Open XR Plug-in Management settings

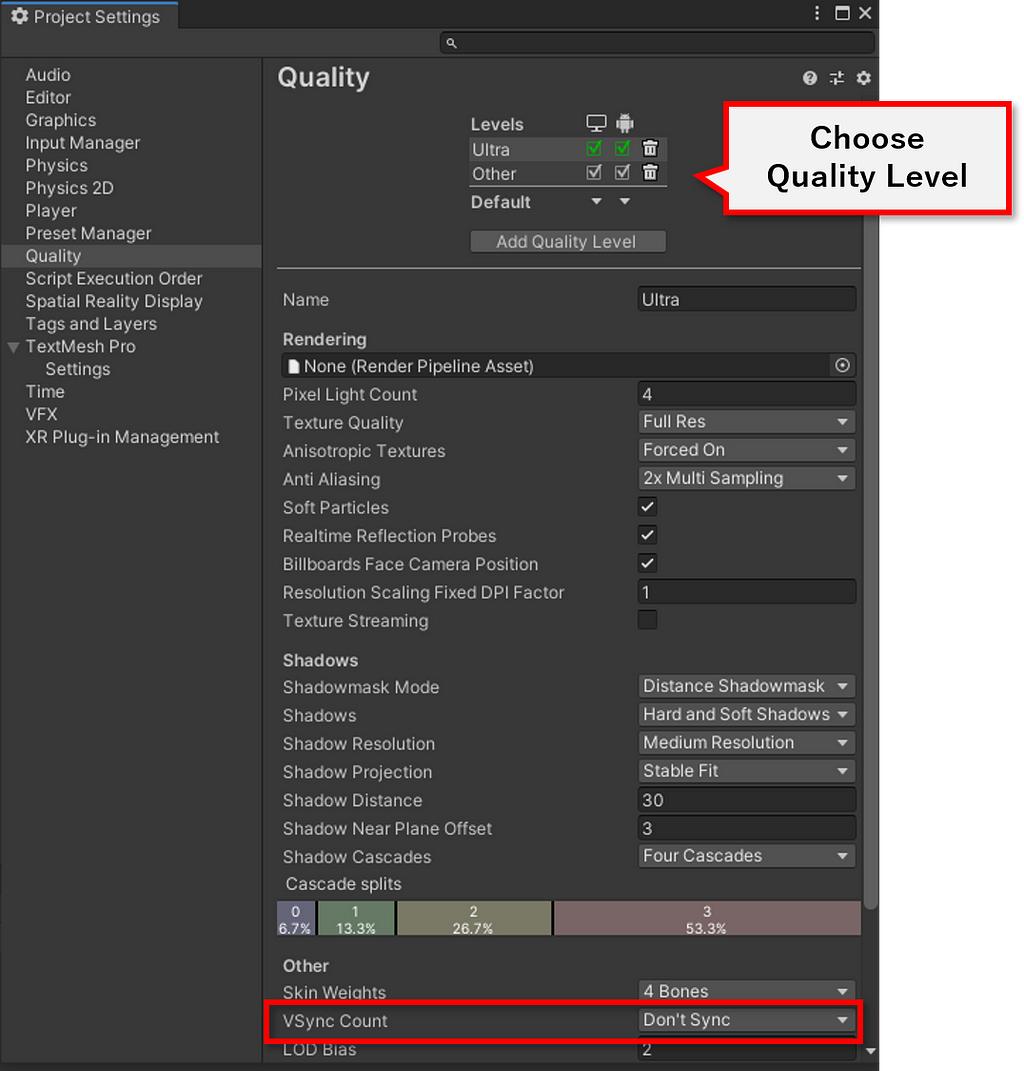(x=122, y=436)
